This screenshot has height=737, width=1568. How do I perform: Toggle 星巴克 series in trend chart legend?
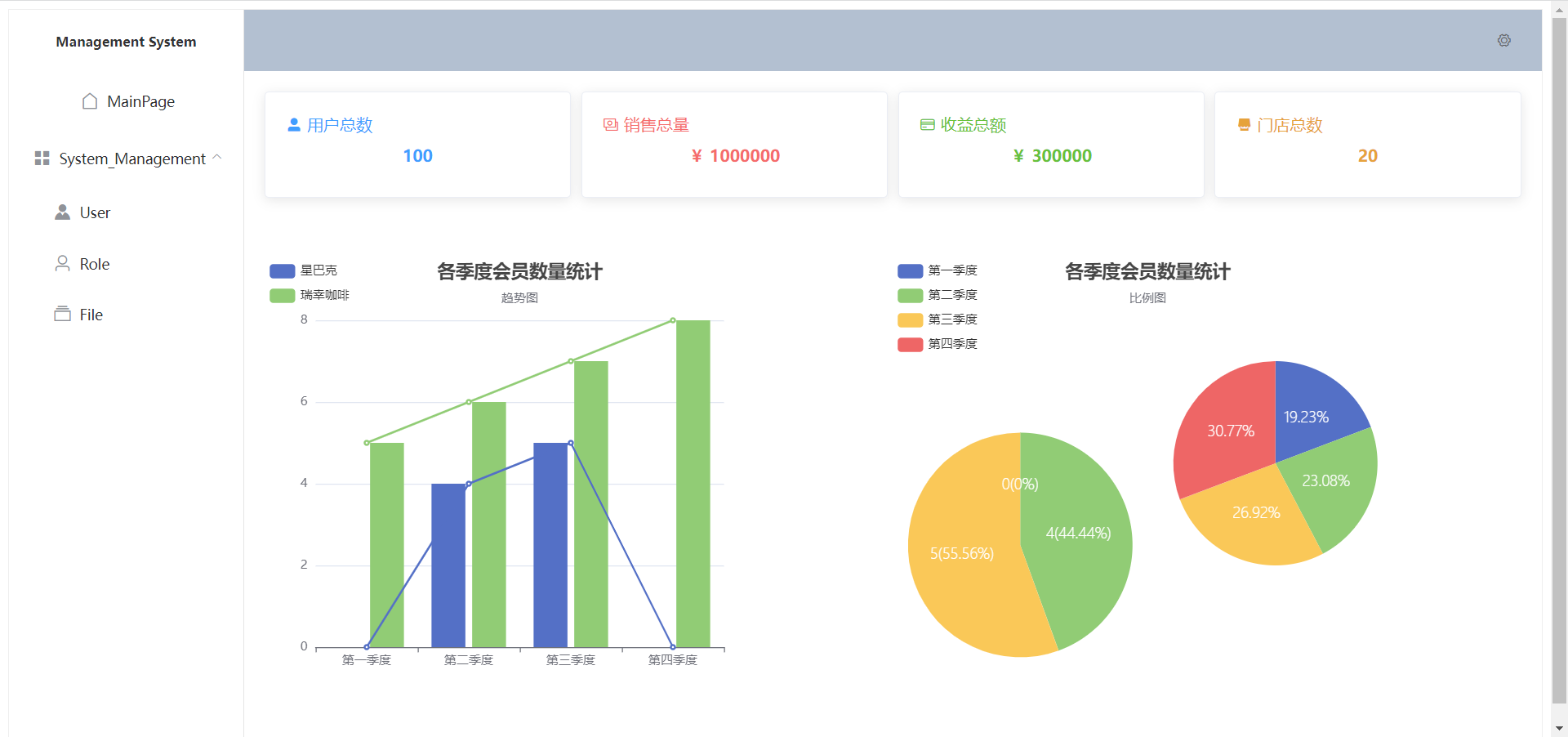pyautogui.click(x=303, y=270)
